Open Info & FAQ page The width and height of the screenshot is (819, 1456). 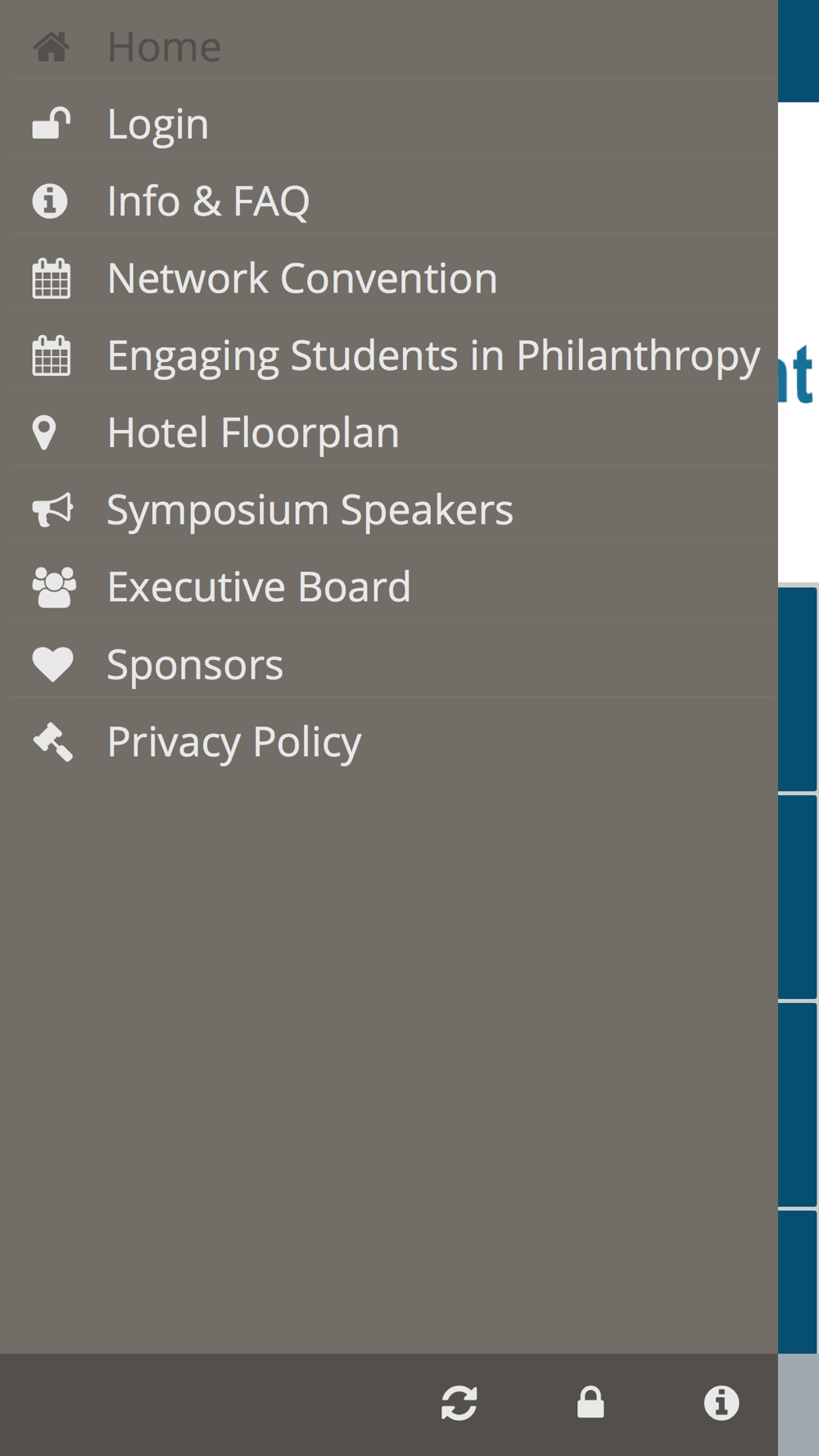click(209, 201)
